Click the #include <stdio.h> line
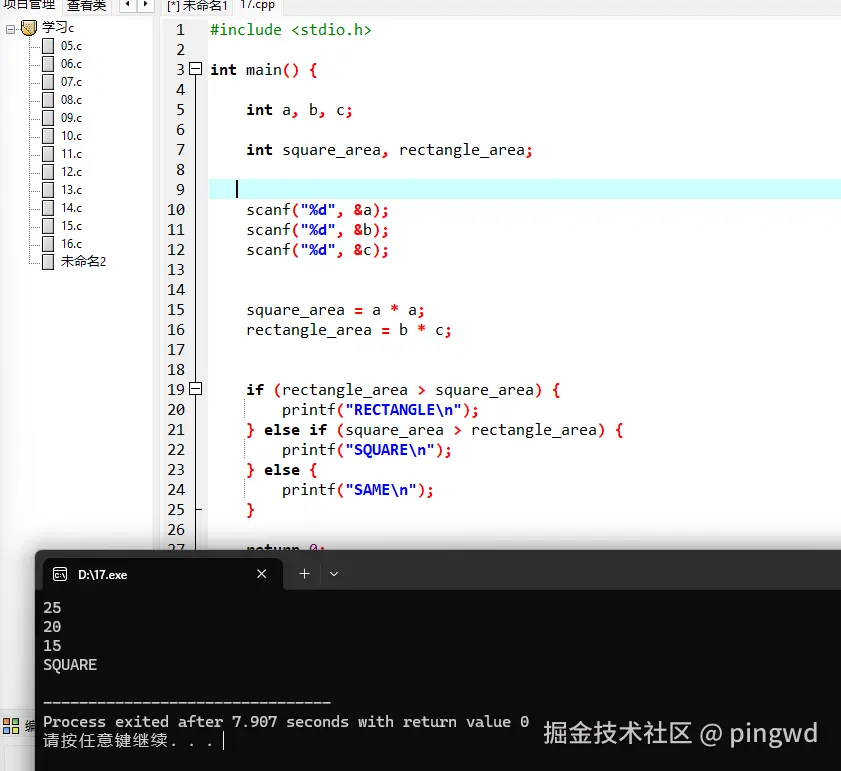 (291, 30)
